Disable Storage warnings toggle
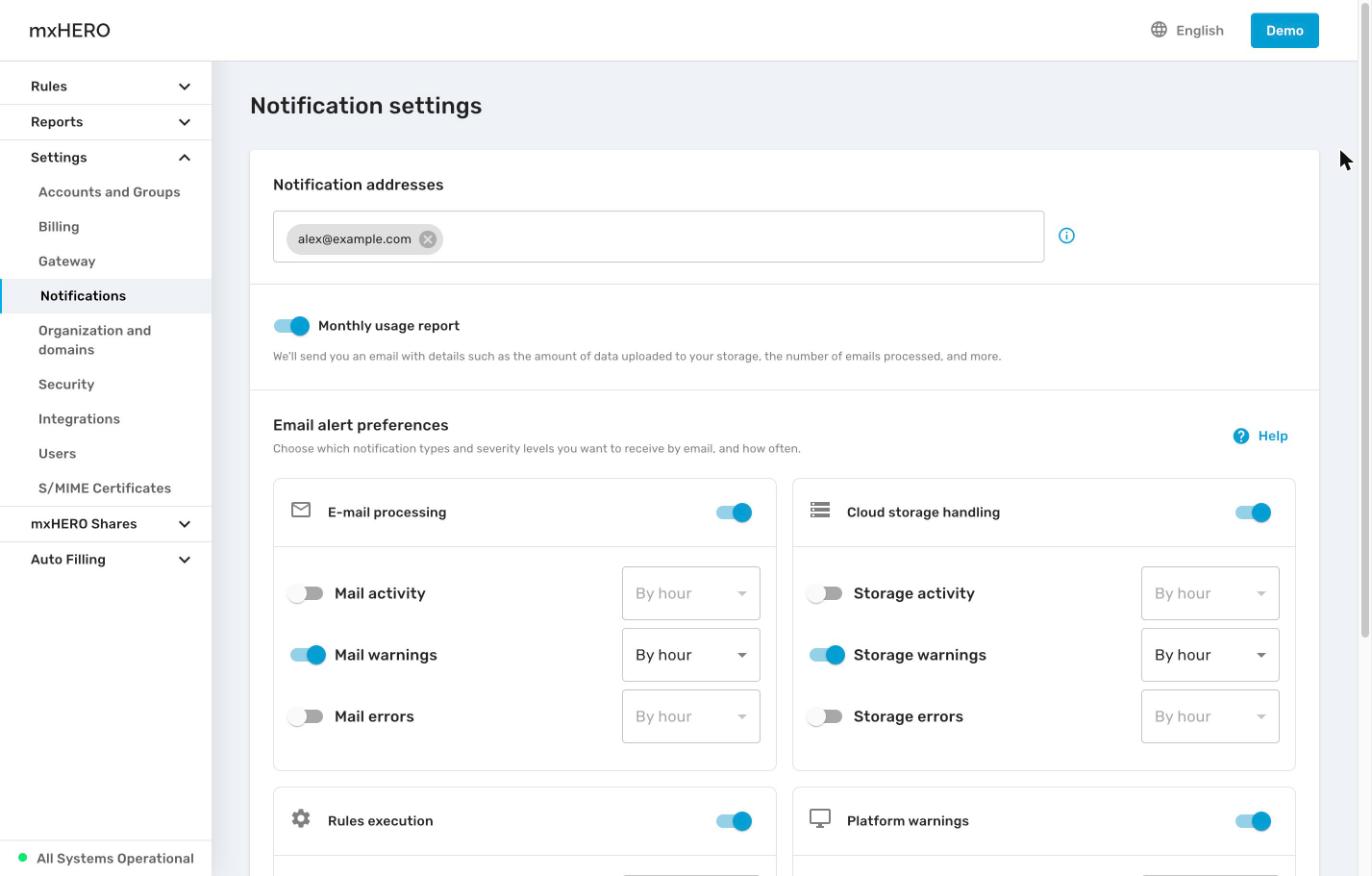The image size is (1372, 876). [x=827, y=655]
